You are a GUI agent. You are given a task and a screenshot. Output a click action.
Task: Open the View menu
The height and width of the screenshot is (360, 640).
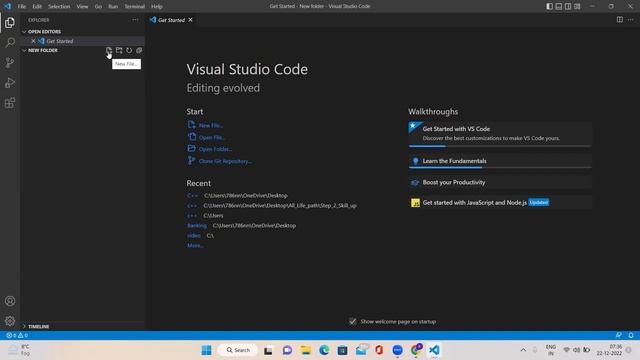click(x=82, y=7)
